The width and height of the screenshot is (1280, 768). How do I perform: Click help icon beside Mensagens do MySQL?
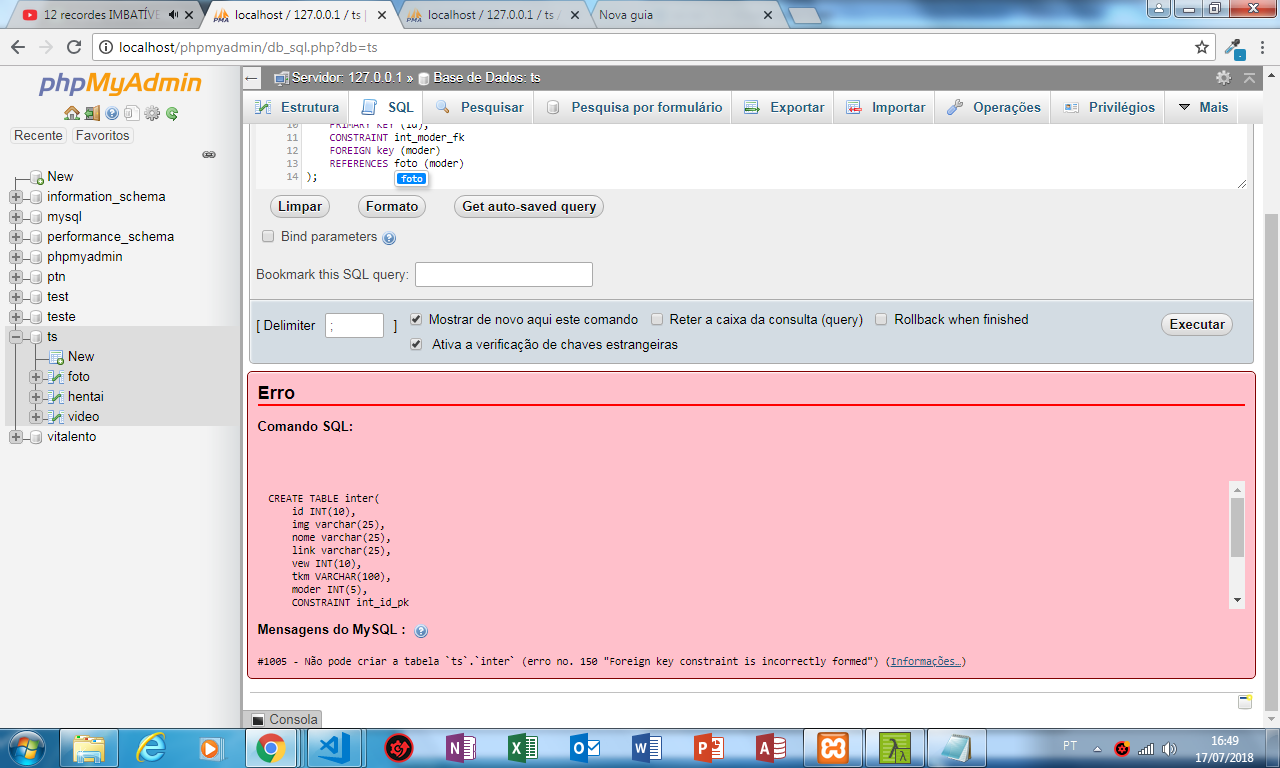(x=421, y=631)
